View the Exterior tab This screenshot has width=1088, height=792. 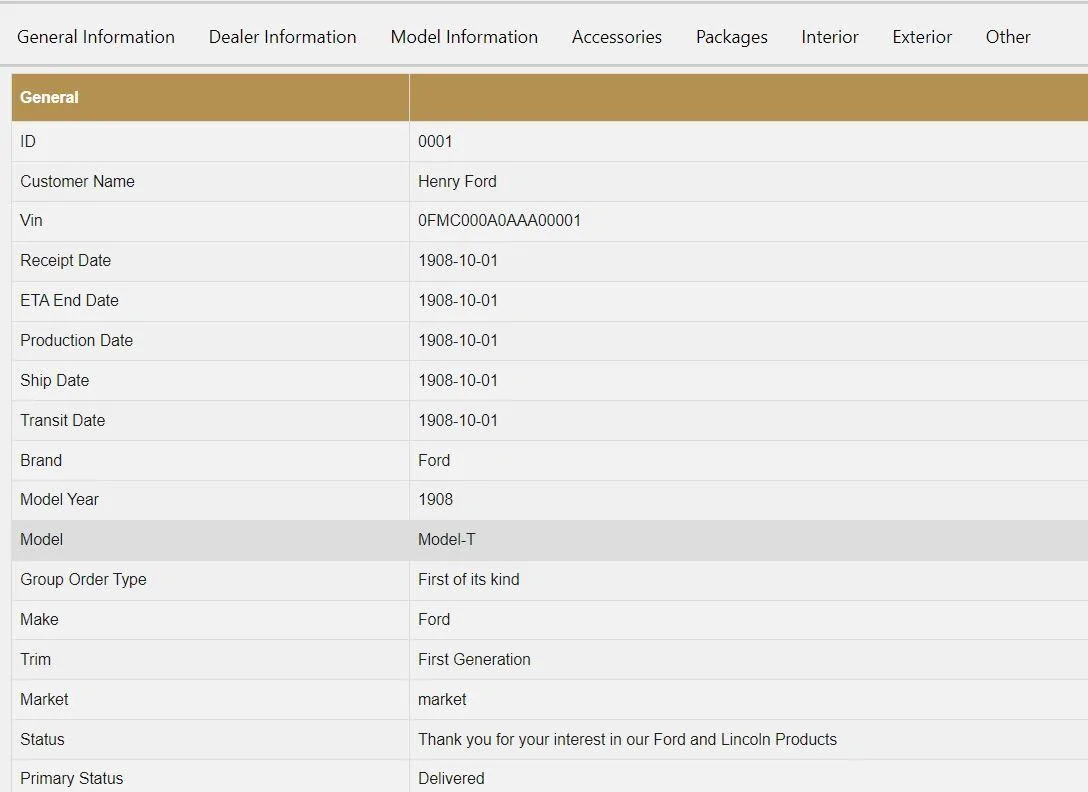(x=922, y=37)
